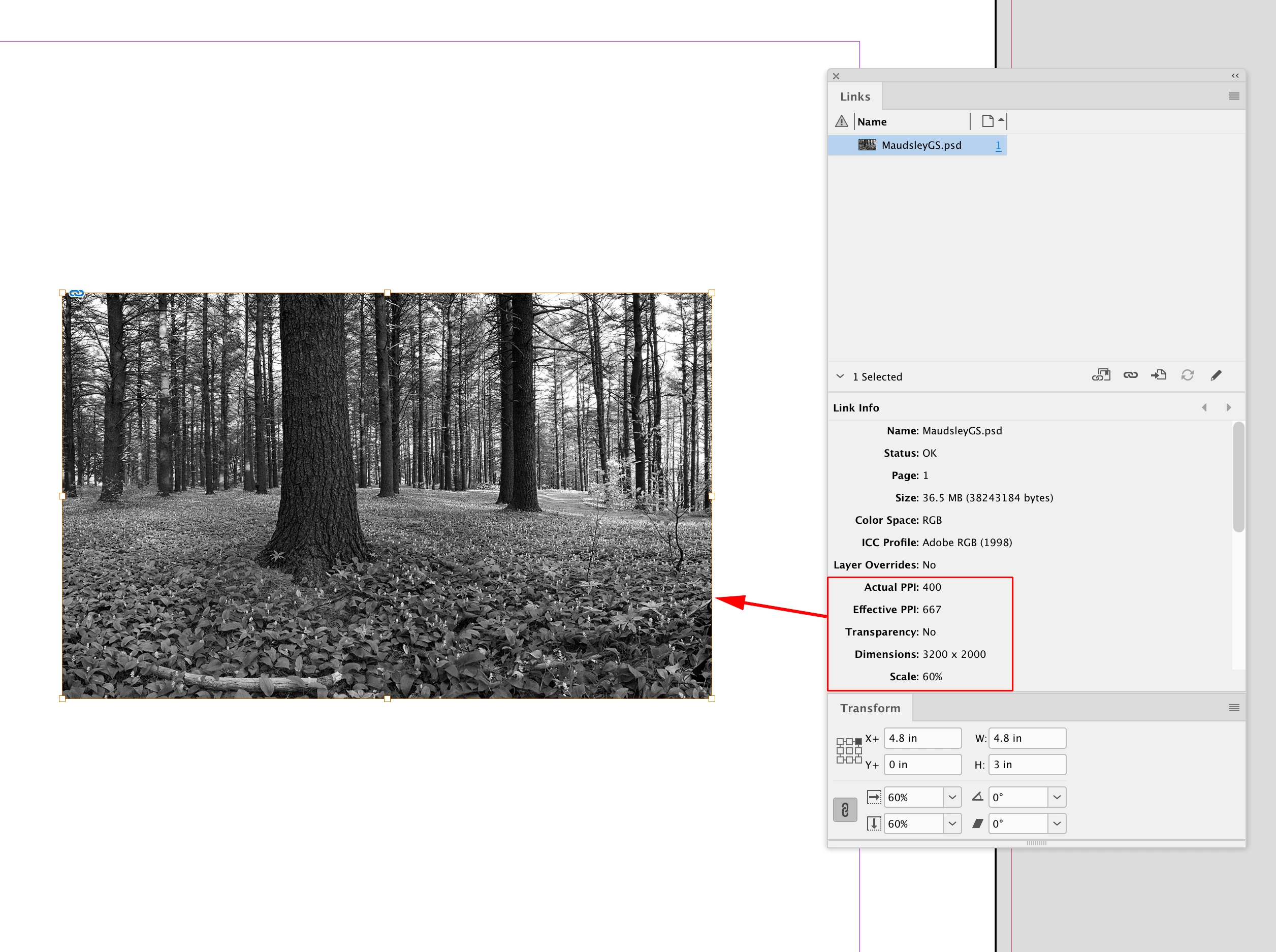Click the Relink chain icon
The image size is (1276, 952).
coord(1130,376)
